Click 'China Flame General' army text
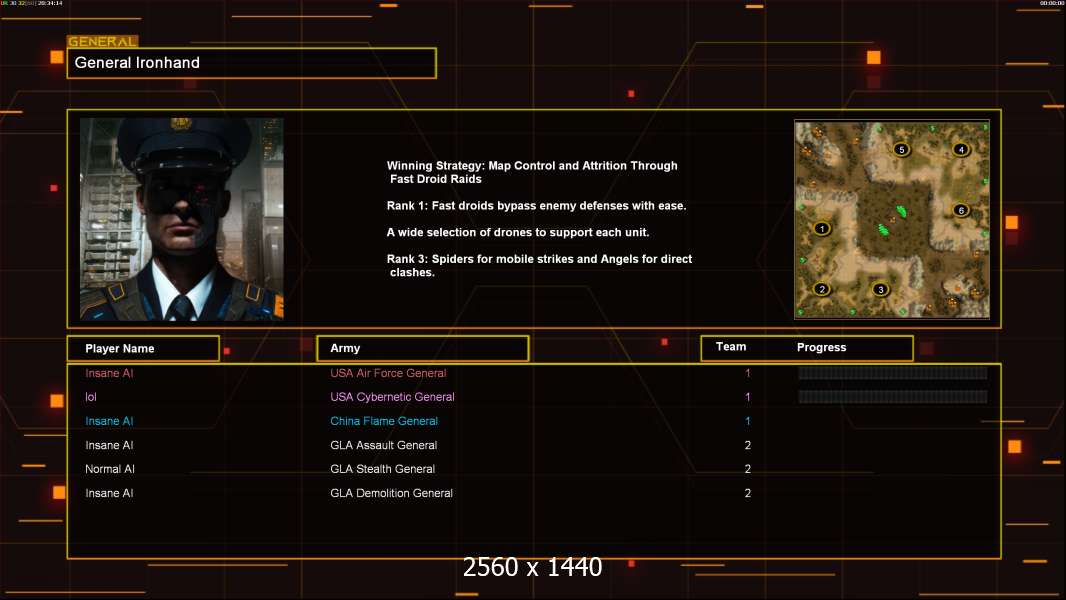 tap(384, 421)
